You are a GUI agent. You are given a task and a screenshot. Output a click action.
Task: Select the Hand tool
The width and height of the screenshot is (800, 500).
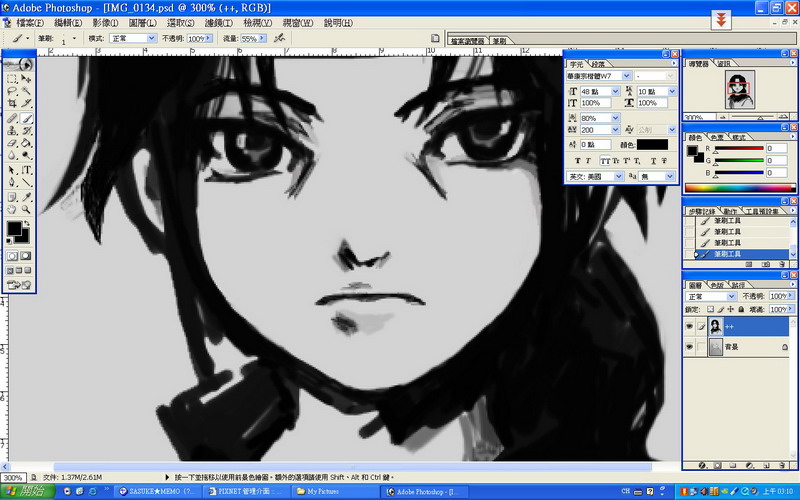click(x=12, y=209)
